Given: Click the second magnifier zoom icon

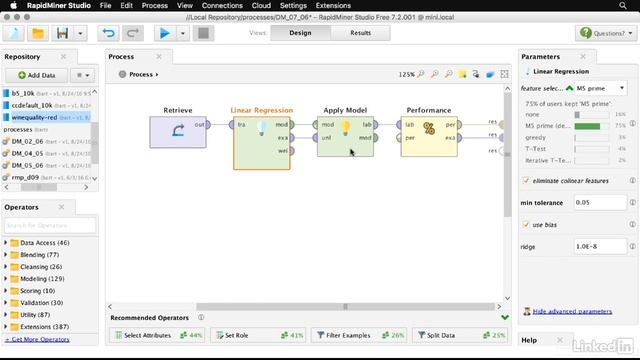Looking at the screenshot, I should click(x=435, y=74).
